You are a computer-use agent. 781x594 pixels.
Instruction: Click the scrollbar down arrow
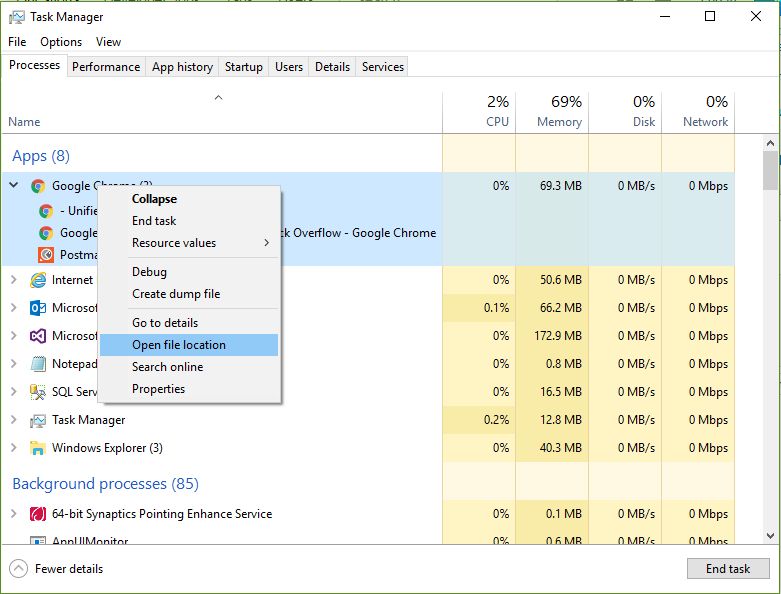(x=770, y=536)
